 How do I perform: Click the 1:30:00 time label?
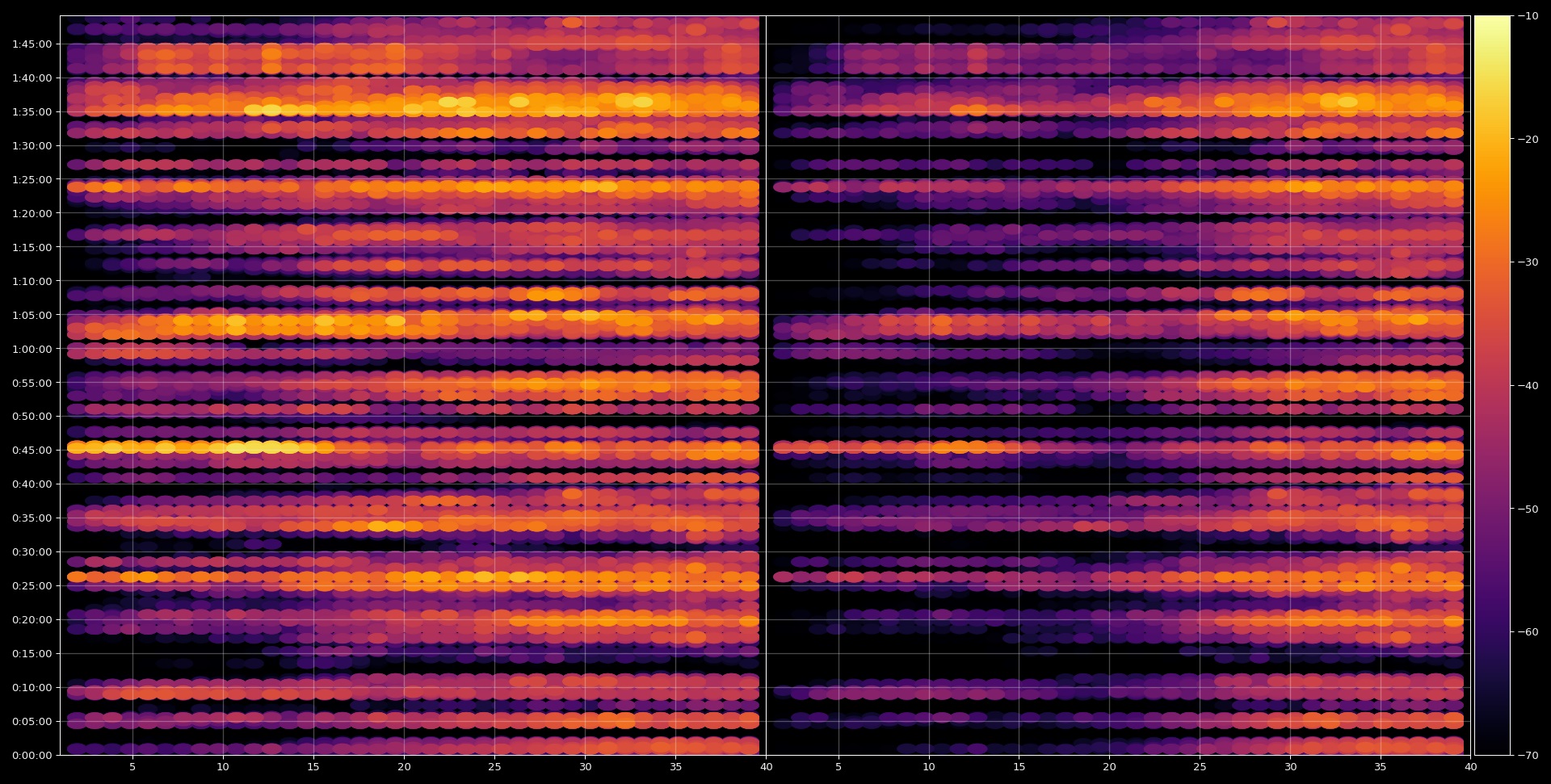tap(32, 146)
